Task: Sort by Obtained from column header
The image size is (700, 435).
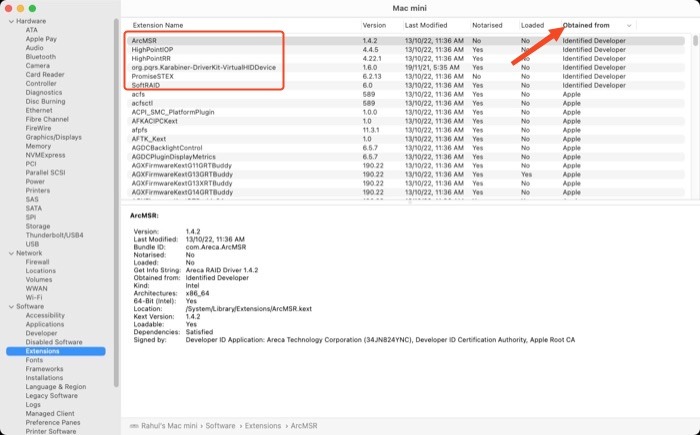Action: tap(586, 25)
